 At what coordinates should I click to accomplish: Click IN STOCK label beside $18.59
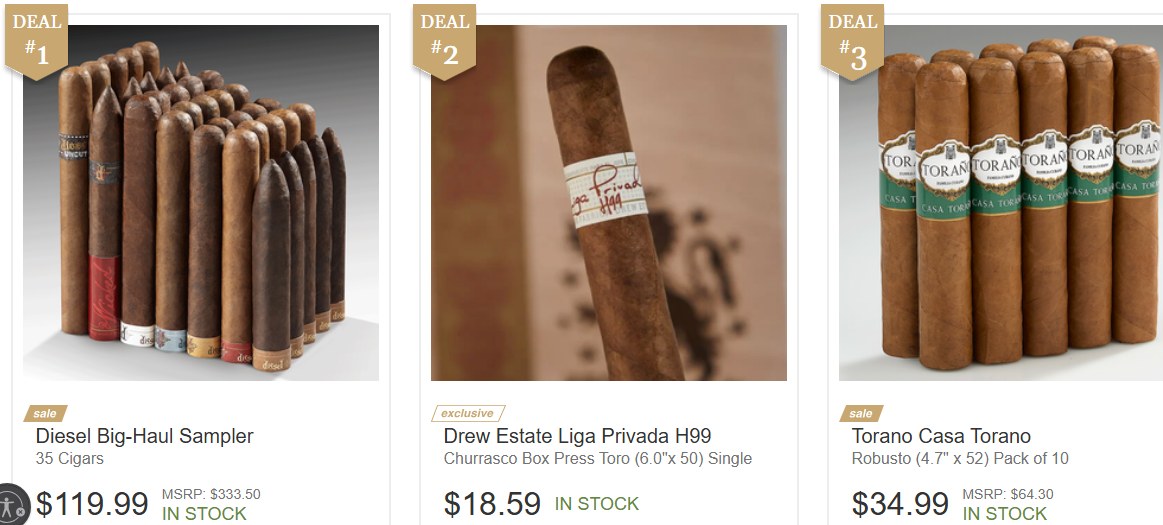point(597,504)
